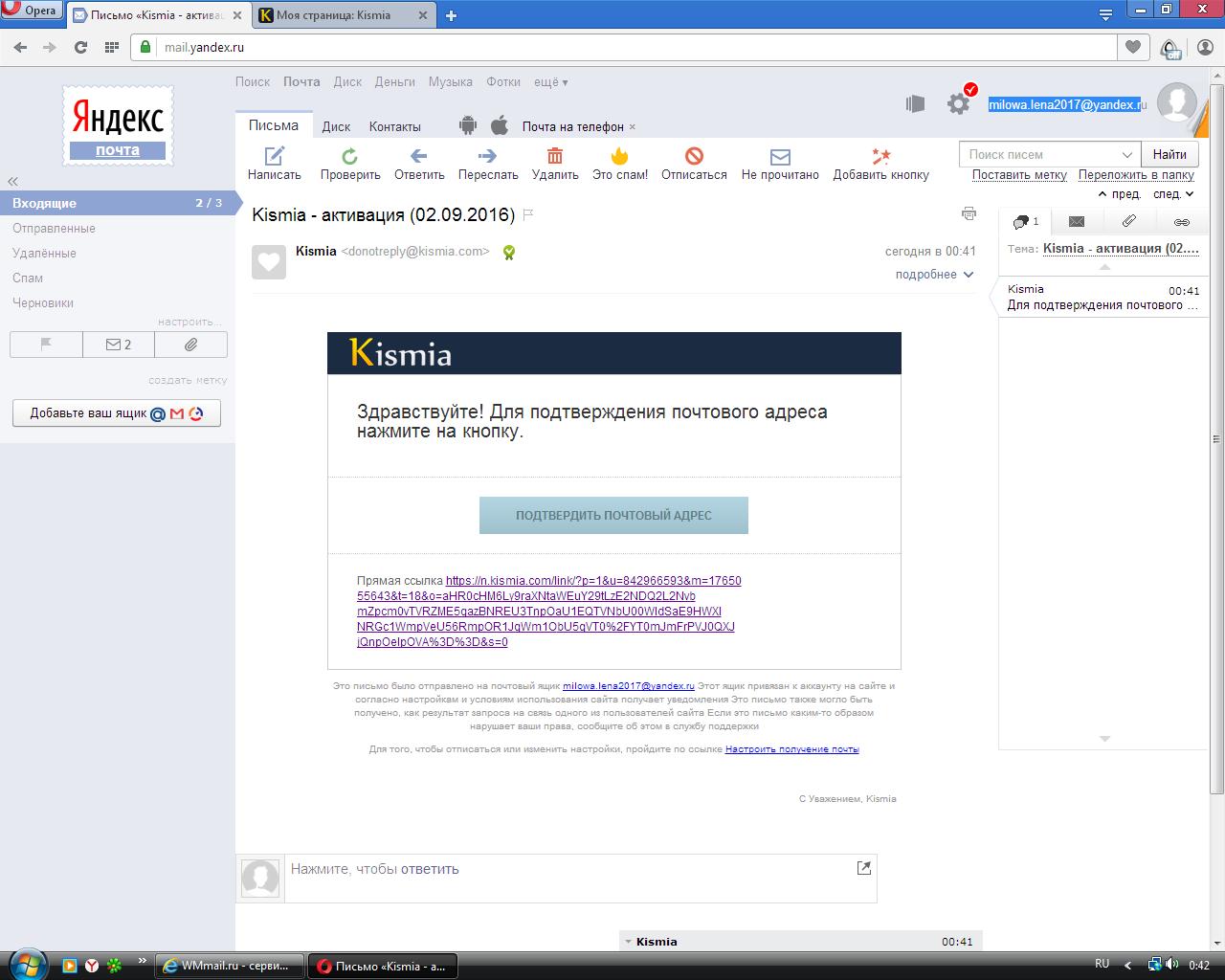Mark as Не прочитано envelope icon

[780, 156]
